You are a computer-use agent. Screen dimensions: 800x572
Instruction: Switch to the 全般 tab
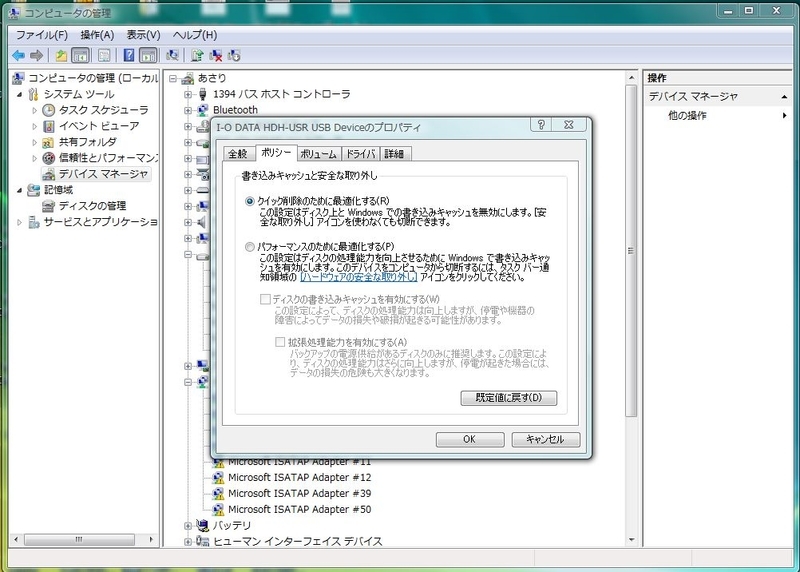tap(238, 154)
